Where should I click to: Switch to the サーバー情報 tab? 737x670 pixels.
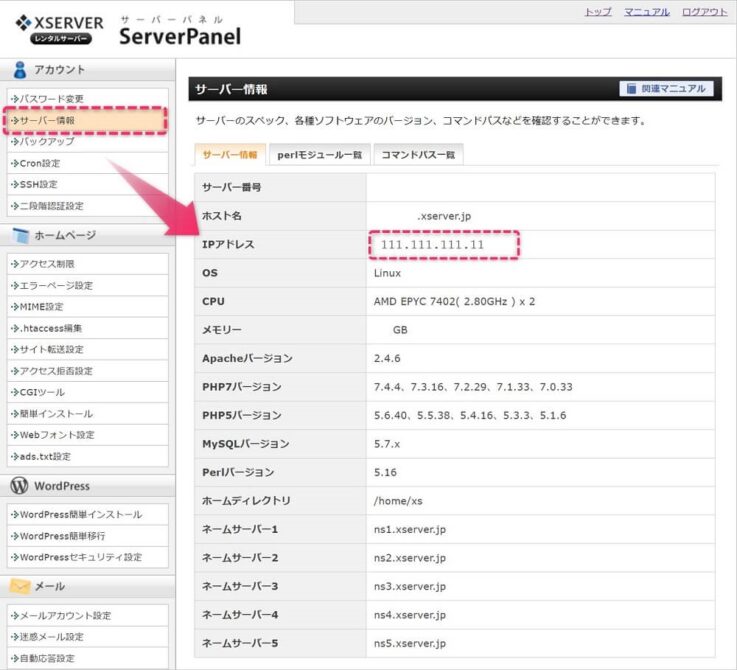(x=230, y=155)
